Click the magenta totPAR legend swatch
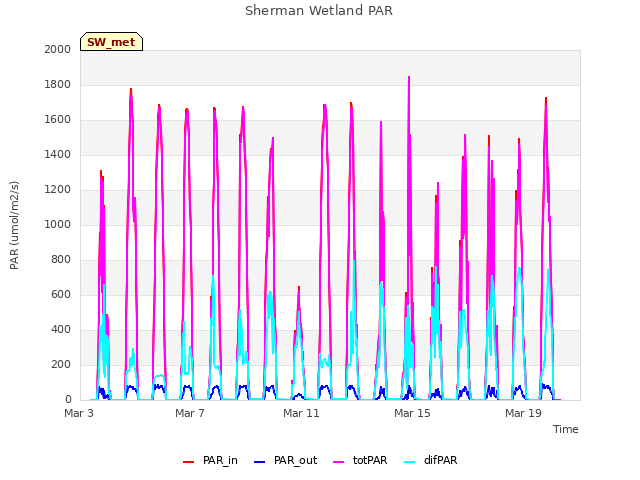Viewport: 640px width, 480px height. pos(339,462)
